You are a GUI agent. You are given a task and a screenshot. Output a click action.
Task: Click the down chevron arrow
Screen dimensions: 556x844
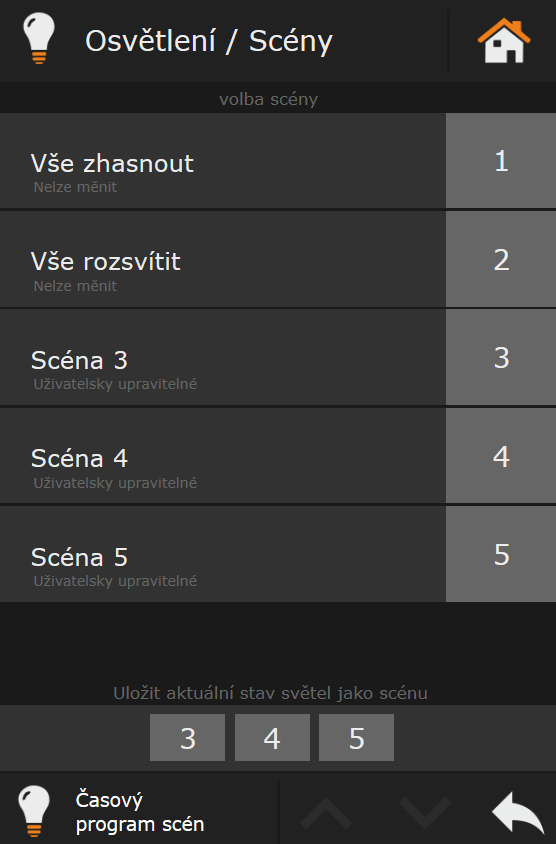(425, 813)
